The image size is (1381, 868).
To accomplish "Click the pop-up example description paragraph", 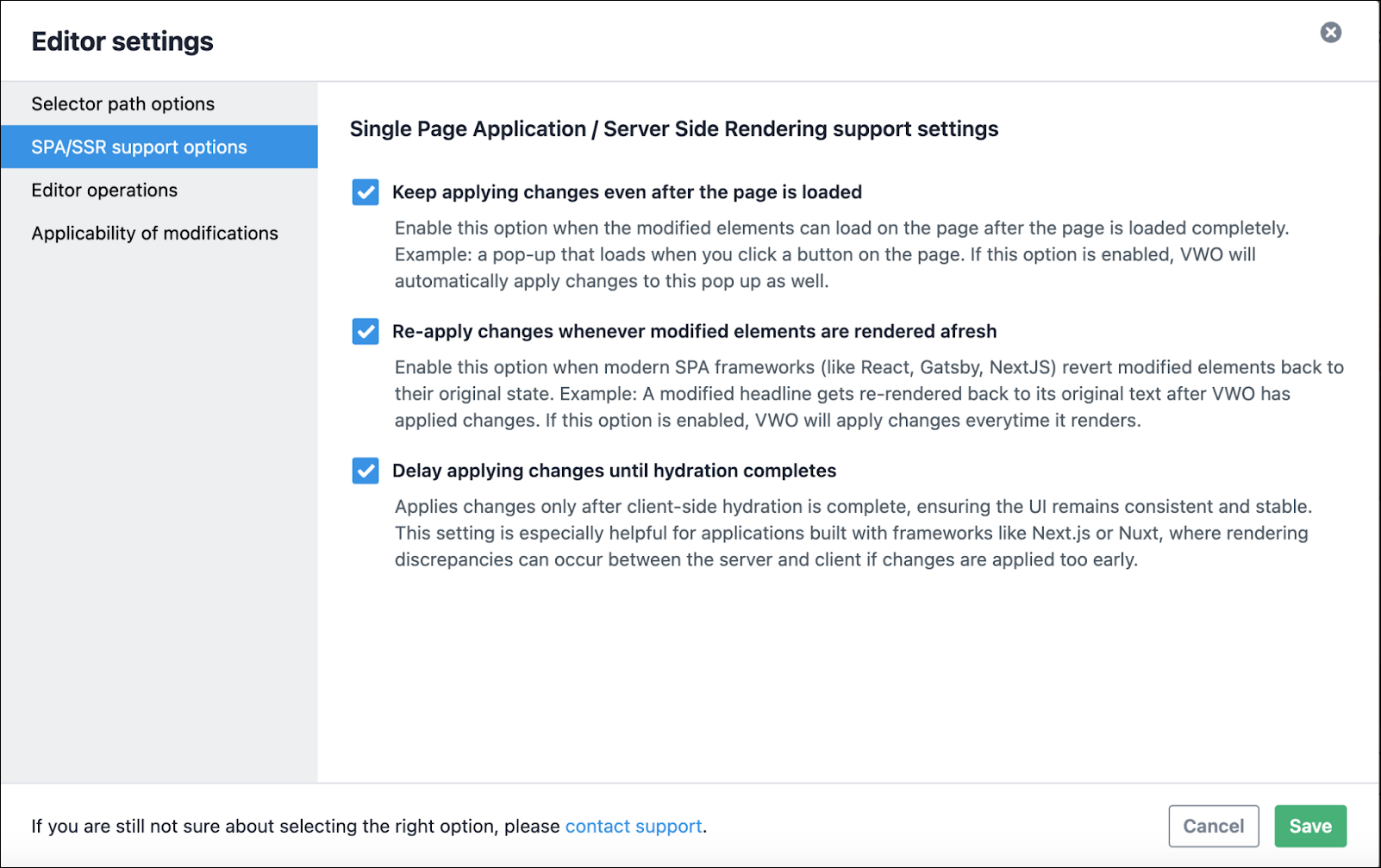I will (842, 254).
